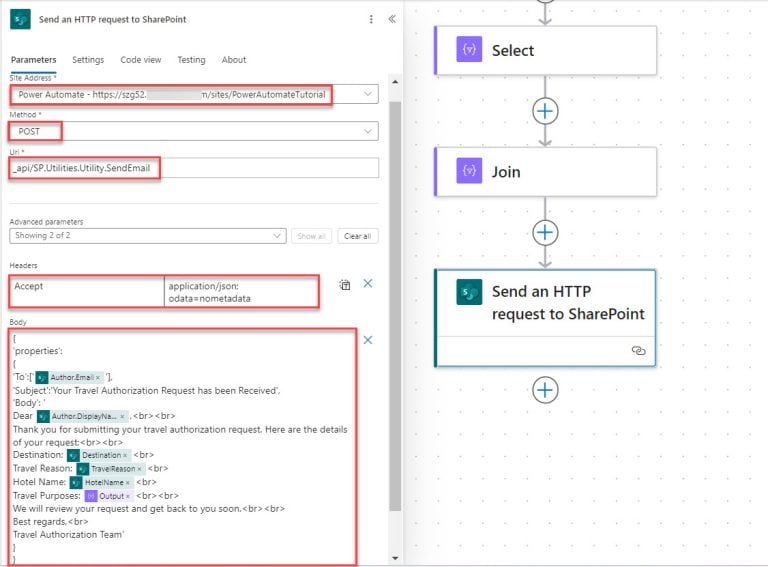Add step between Join and HTTP request

tap(545, 232)
